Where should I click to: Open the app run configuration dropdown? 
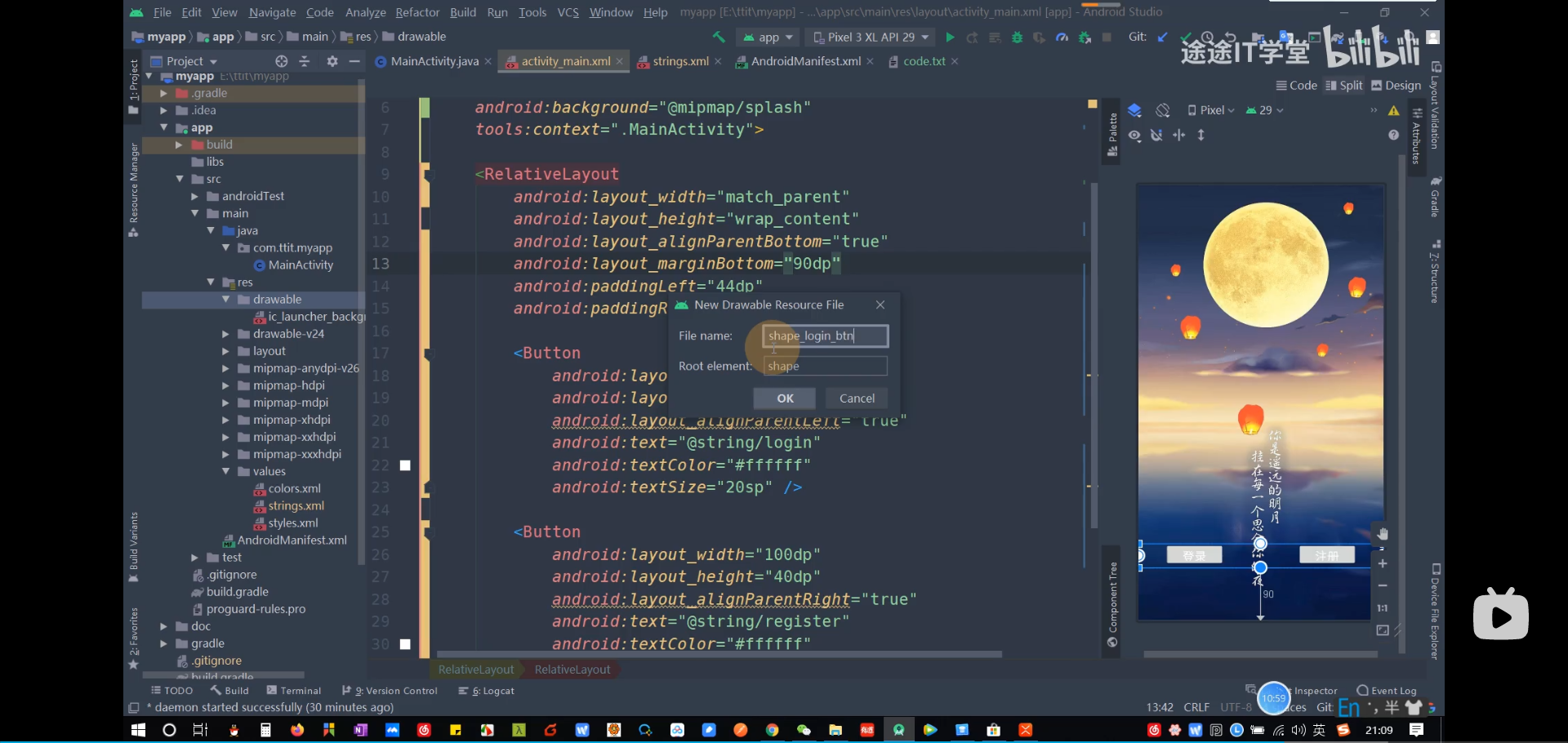(768, 38)
